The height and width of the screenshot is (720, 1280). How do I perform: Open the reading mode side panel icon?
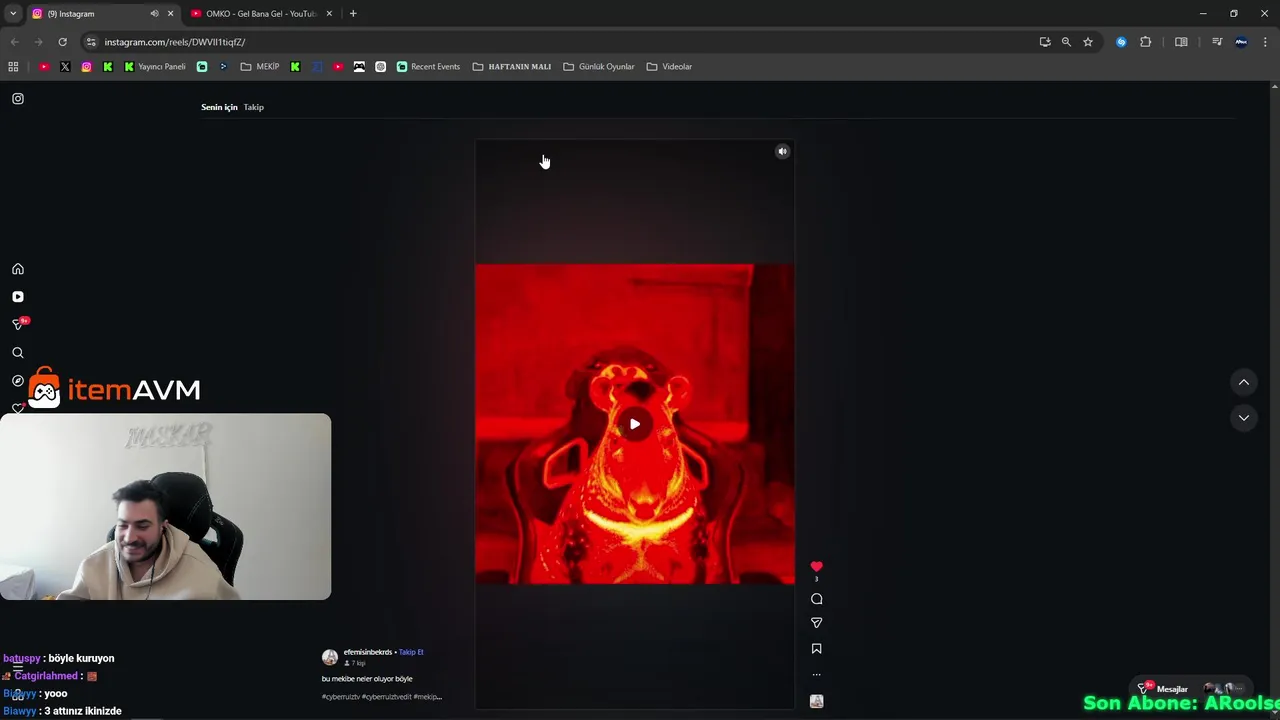pos(1181,42)
